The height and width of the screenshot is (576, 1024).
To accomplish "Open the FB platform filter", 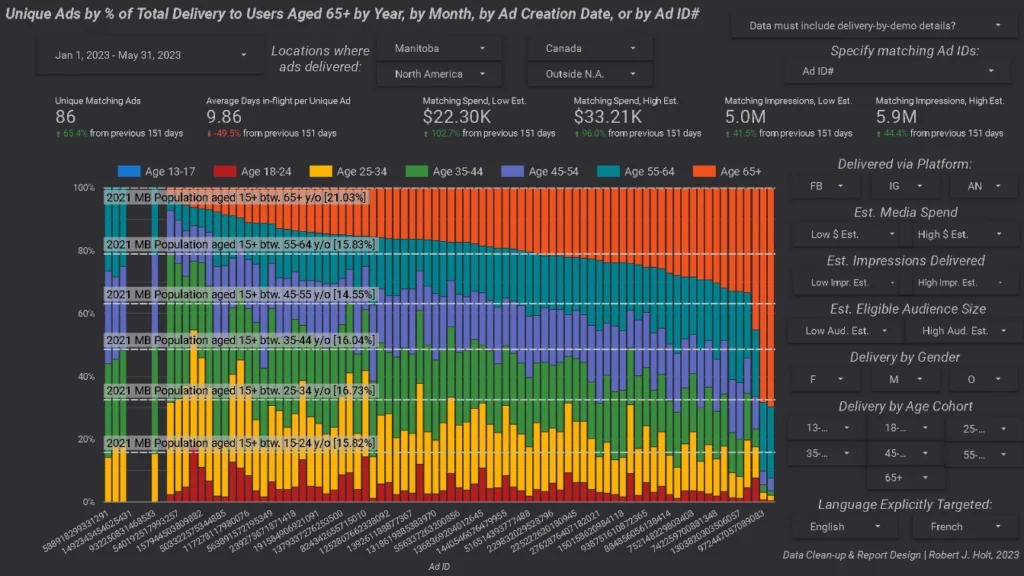I will click(x=827, y=186).
